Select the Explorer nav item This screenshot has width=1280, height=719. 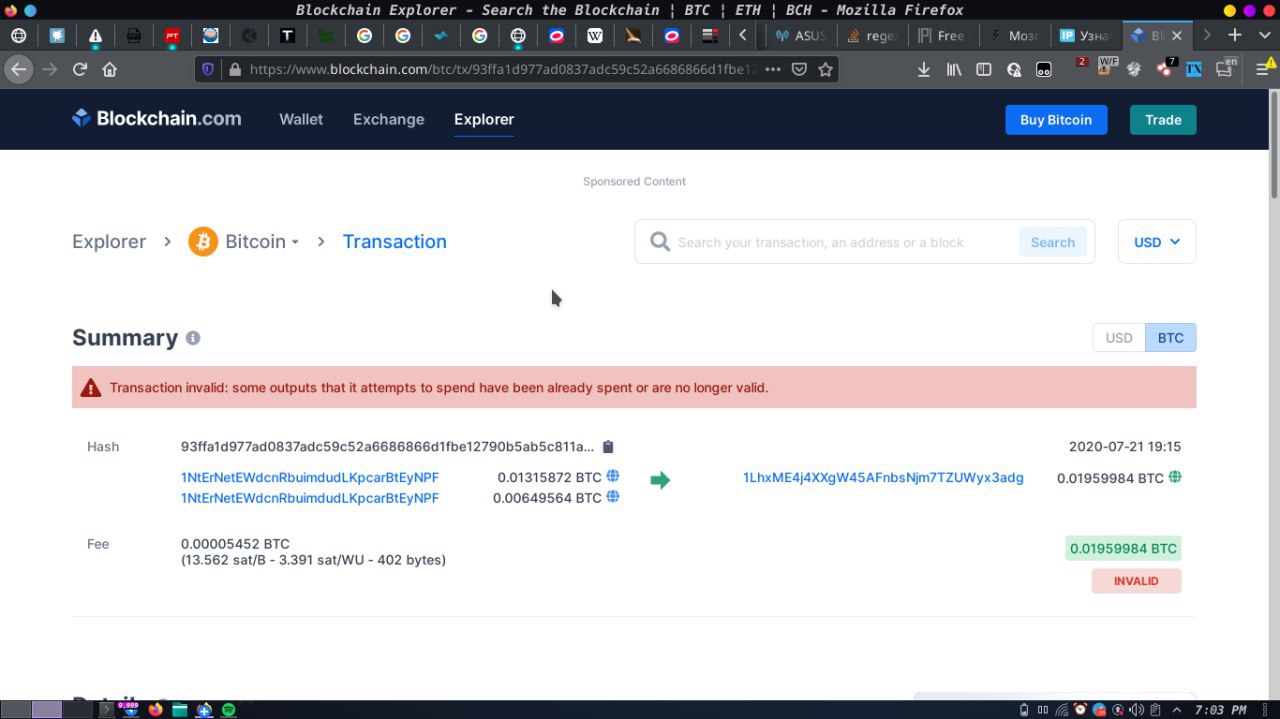(x=484, y=119)
